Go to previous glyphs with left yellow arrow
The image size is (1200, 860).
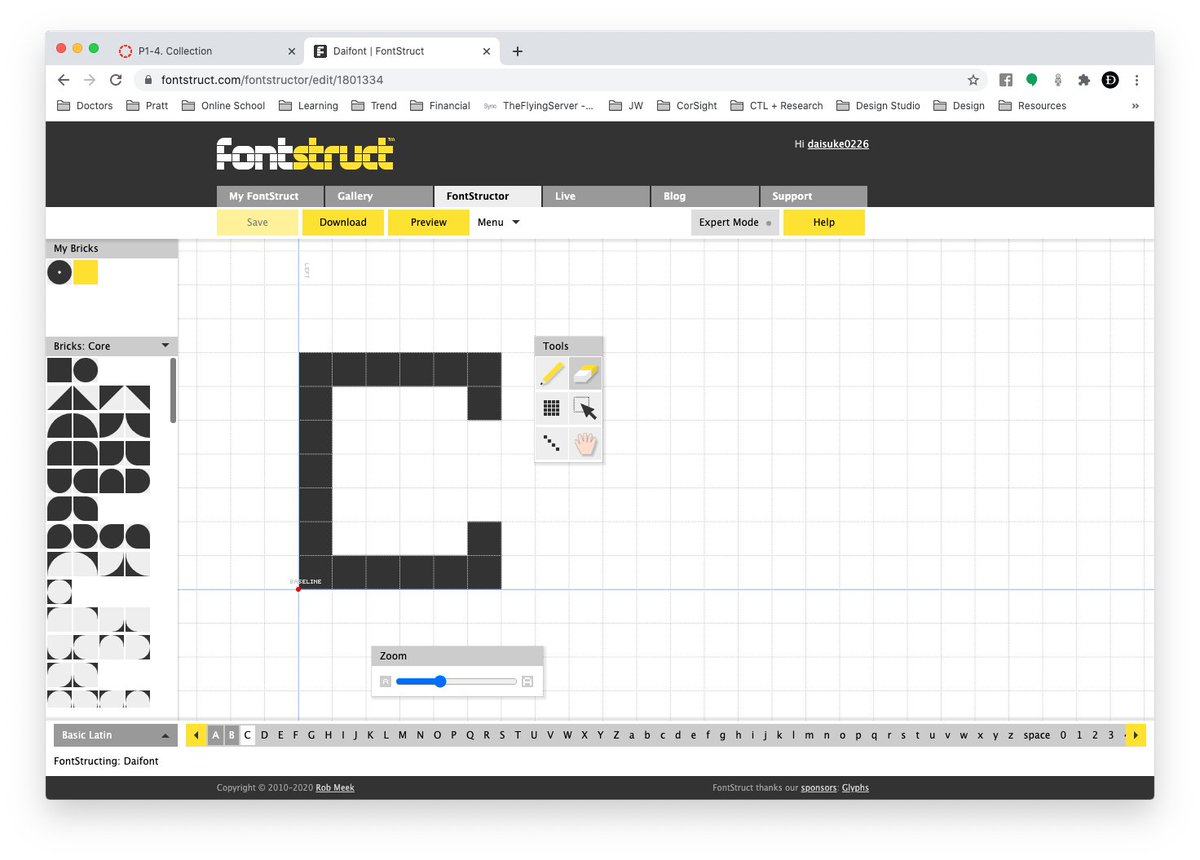point(196,735)
